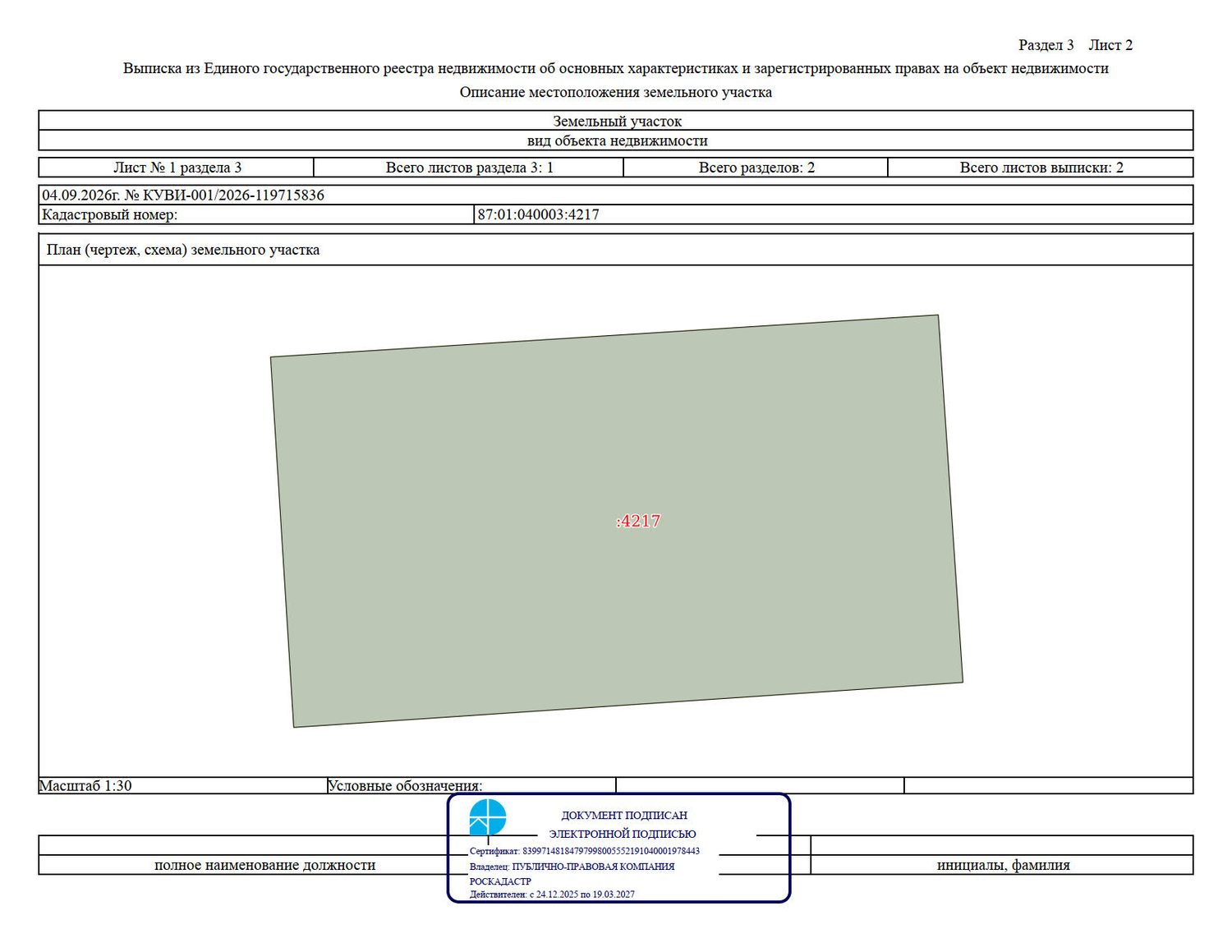Screen dimensions: 1232x952
Task: Click cadastral number value 87:01:040003:4217
Action: [x=539, y=214]
